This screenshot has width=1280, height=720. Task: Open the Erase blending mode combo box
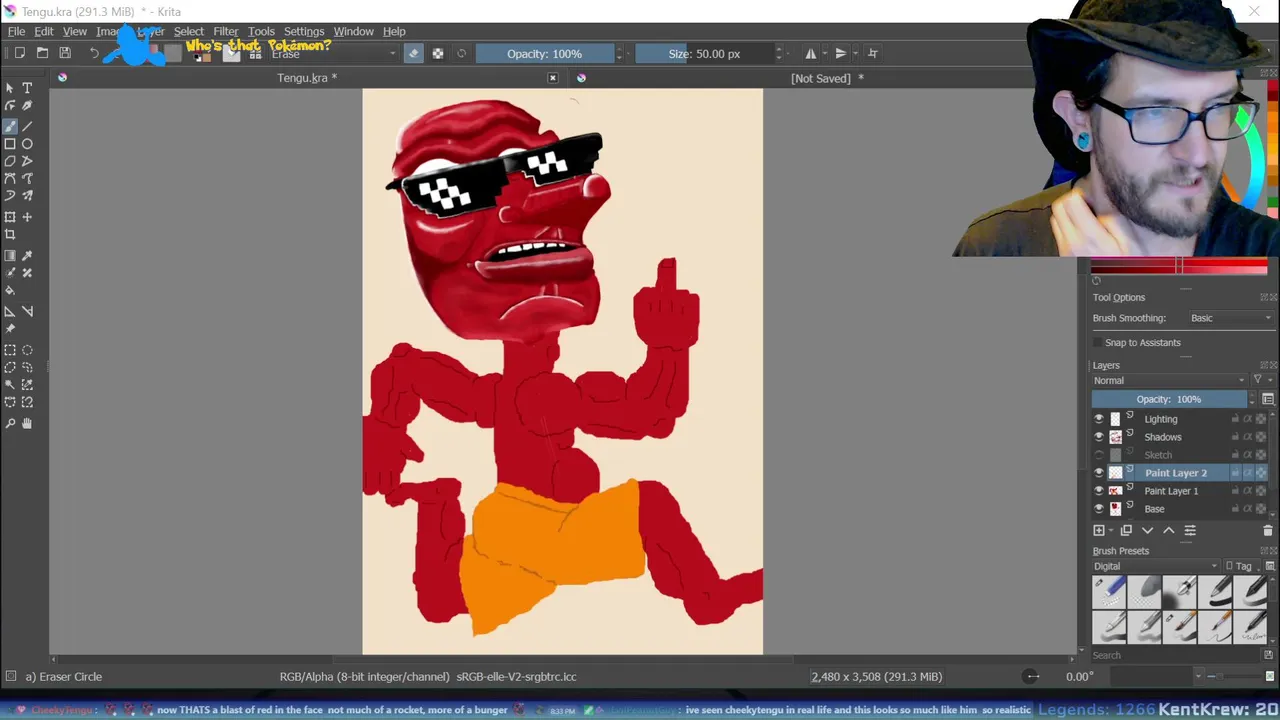pos(333,54)
